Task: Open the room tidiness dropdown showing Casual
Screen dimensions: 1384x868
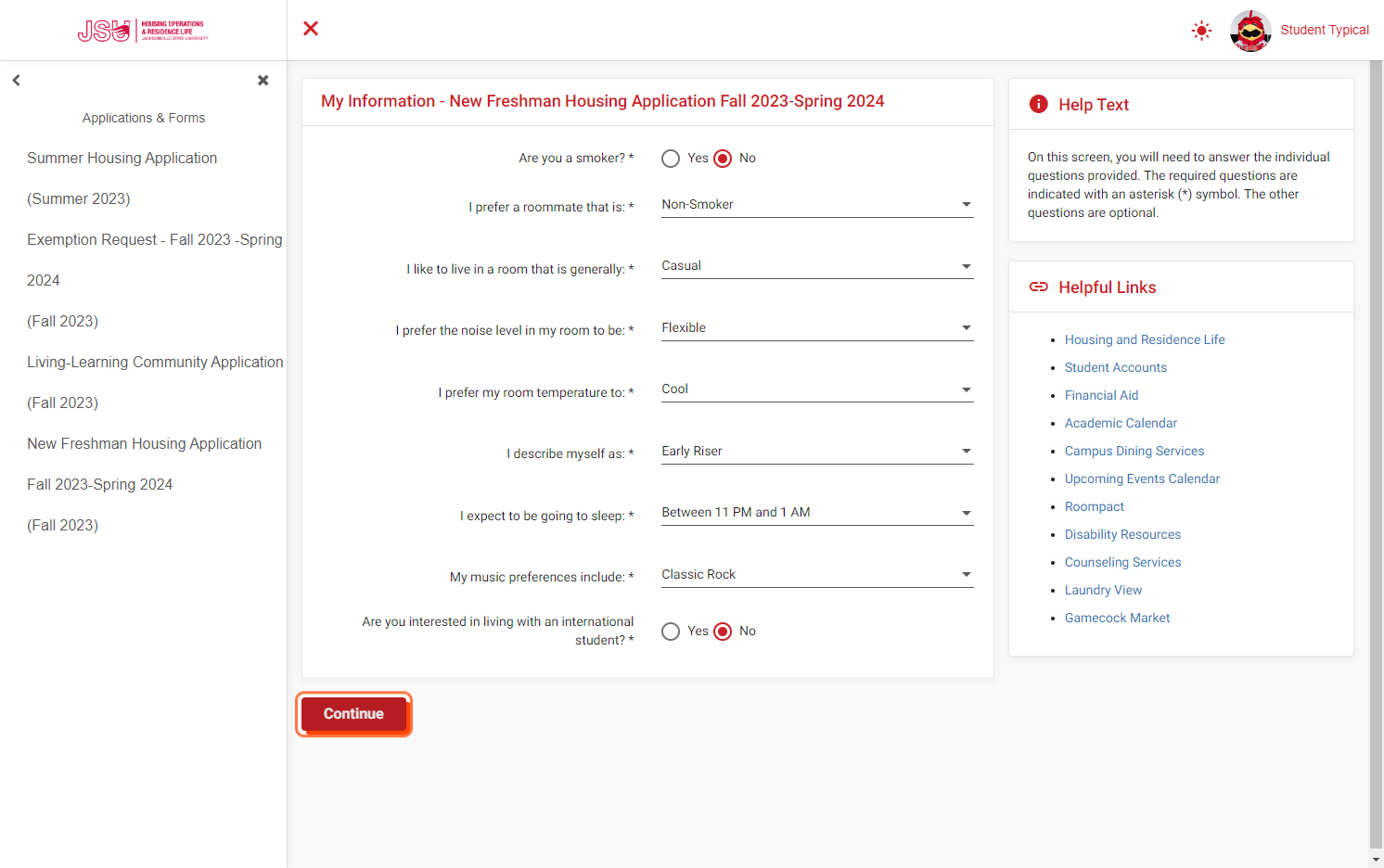Action: pos(817,266)
